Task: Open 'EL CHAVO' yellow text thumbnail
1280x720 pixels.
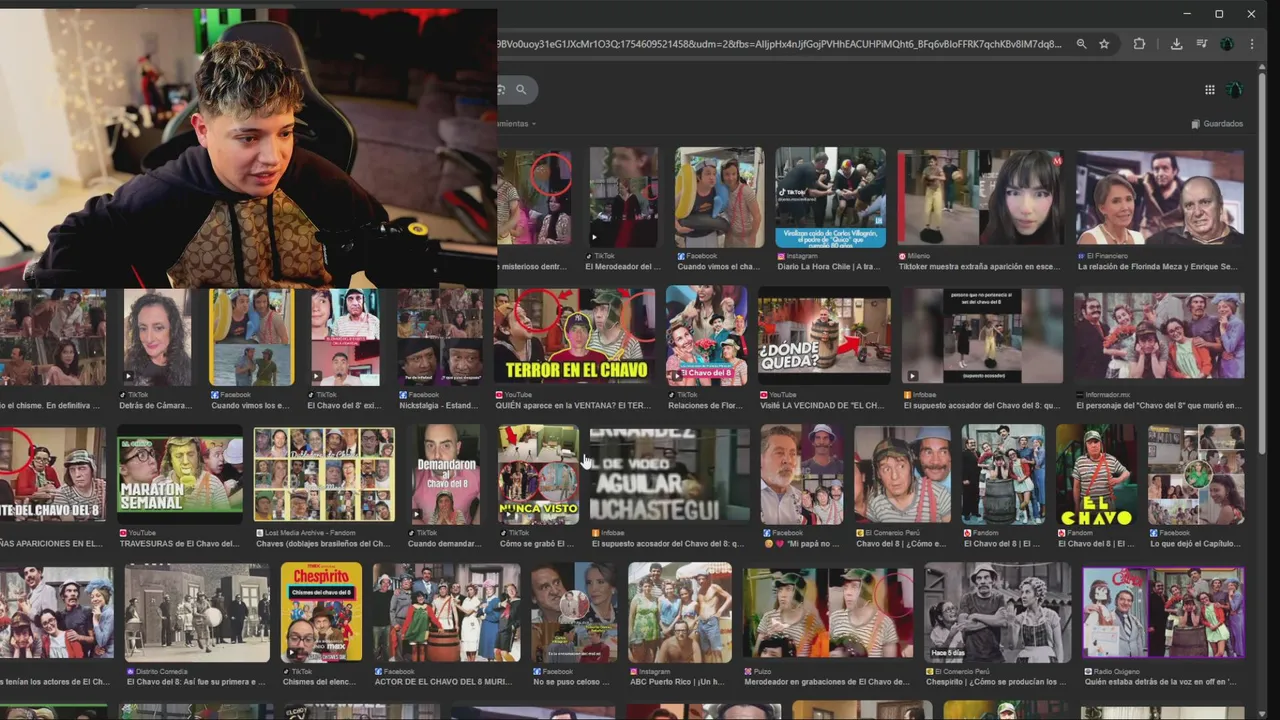Action: click(x=1096, y=474)
